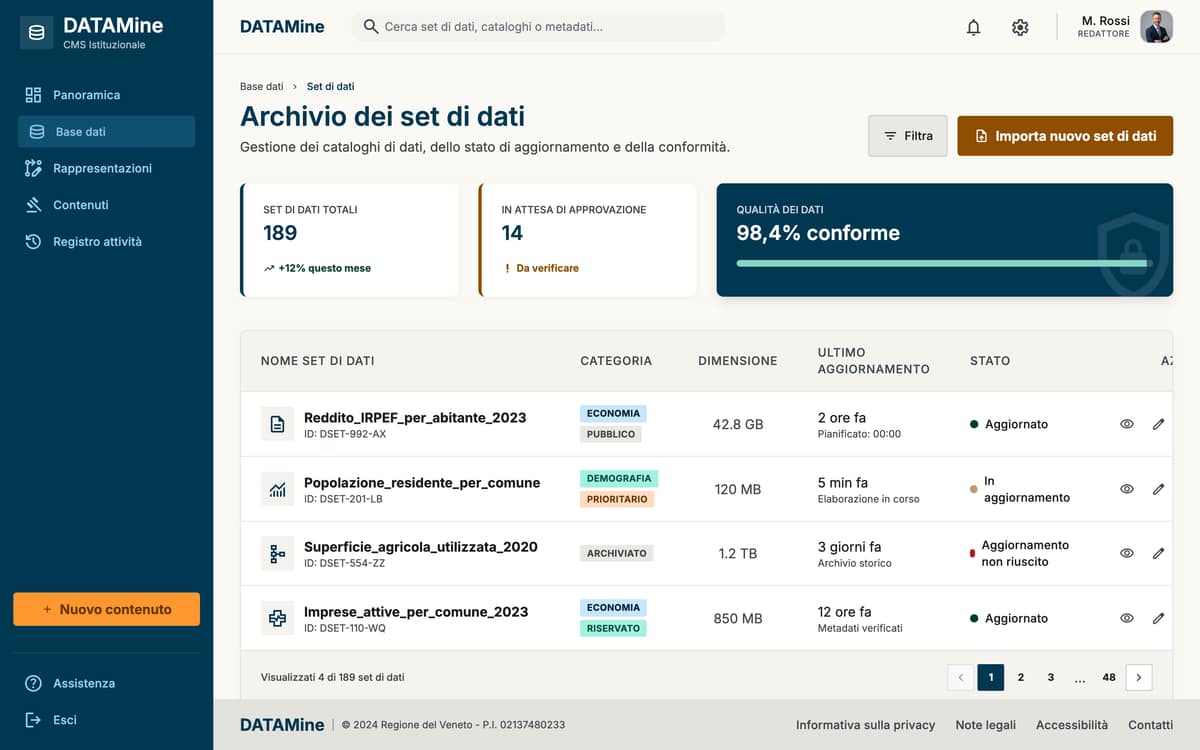The height and width of the screenshot is (750, 1200).
Task: Jump to page 48 in pagination
Action: point(1109,677)
